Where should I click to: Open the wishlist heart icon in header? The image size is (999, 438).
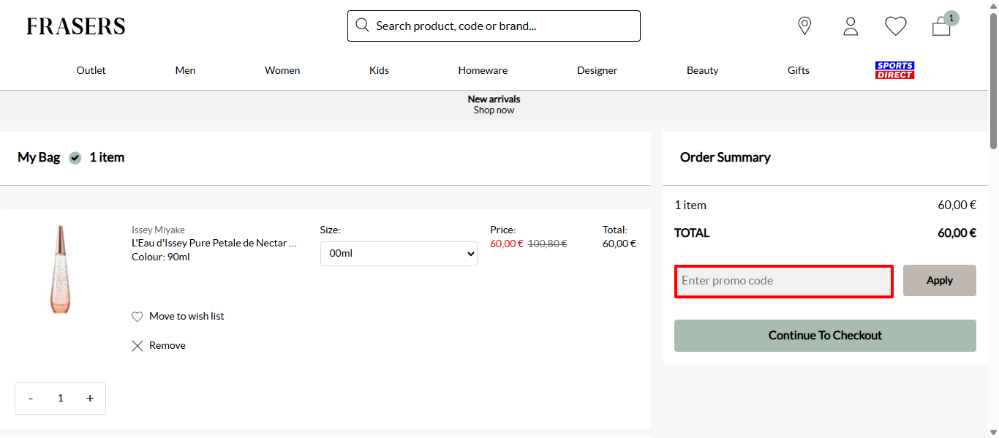pyautogui.click(x=896, y=26)
